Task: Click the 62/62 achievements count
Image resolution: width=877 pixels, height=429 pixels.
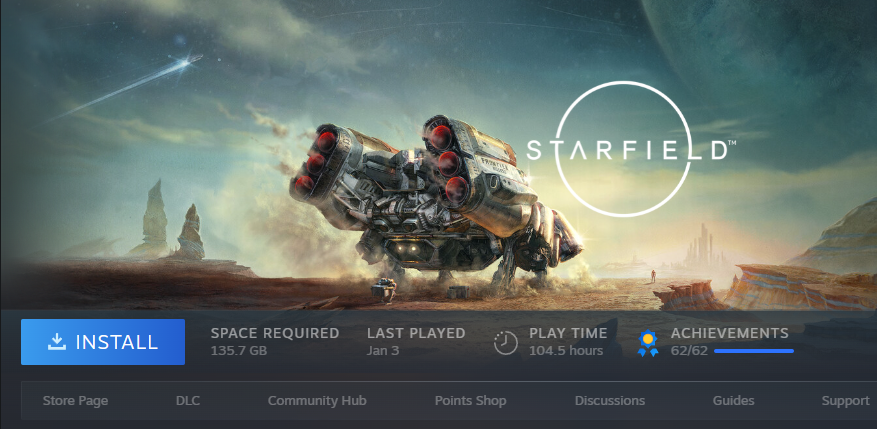Action: pyautogui.click(x=689, y=351)
